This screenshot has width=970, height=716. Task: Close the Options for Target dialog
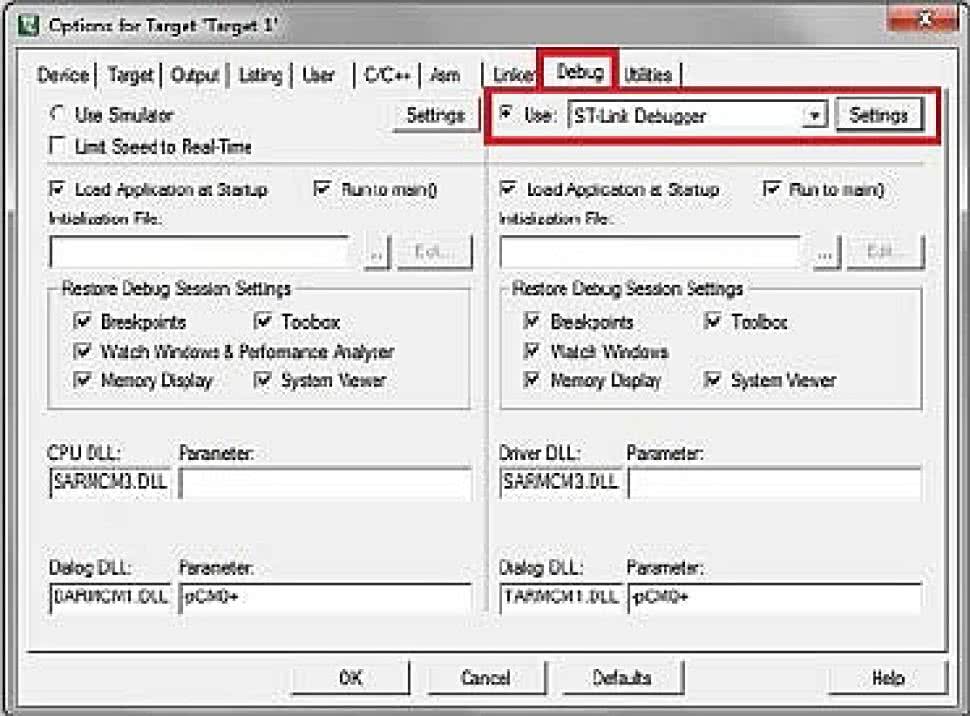pyautogui.click(x=924, y=22)
